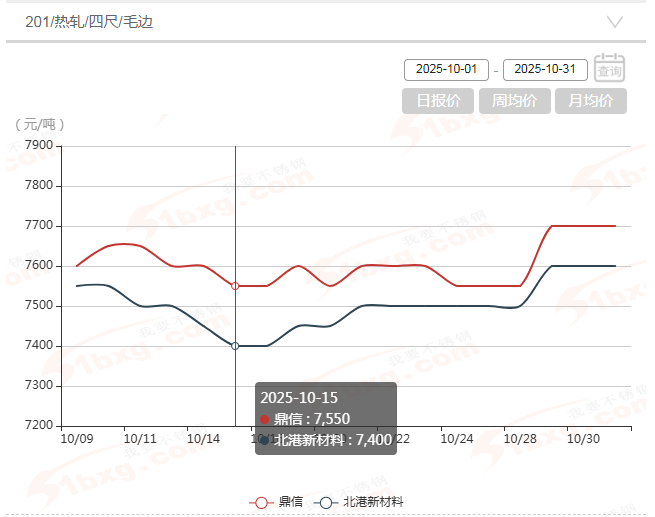Image resolution: width=655 pixels, height=517 pixels.
Task: Click the calendar 查询 query icon
Action: tap(609, 68)
